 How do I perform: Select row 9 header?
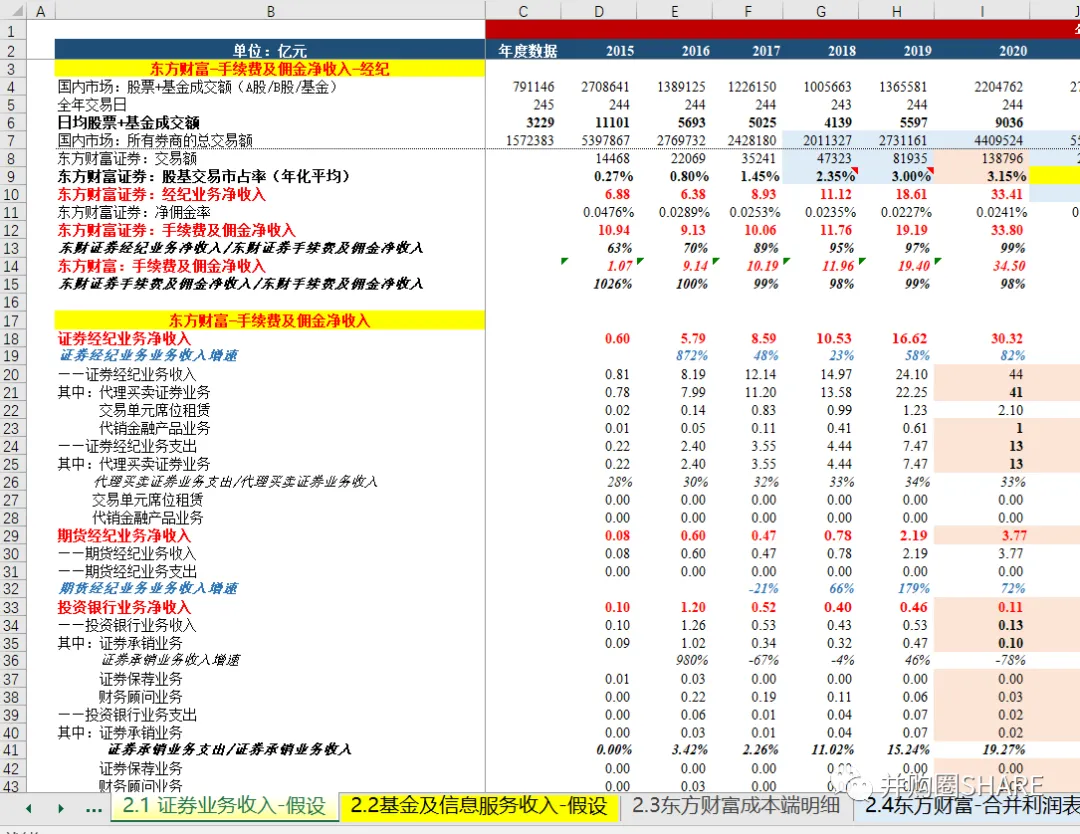pyautogui.click(x=11, y=176)
